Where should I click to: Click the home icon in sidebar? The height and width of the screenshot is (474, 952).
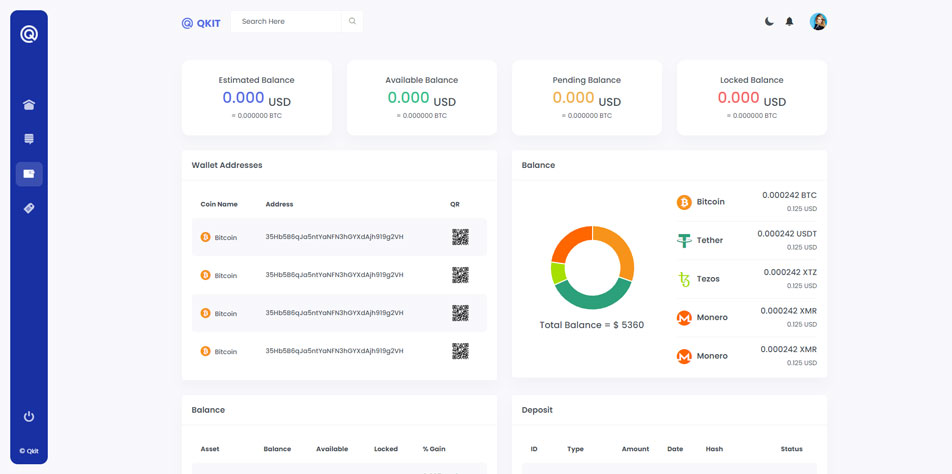(x=29, y=105)
